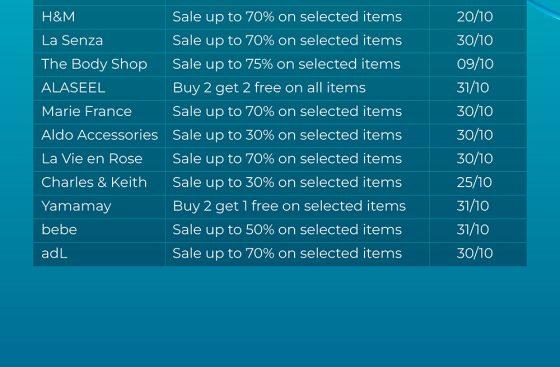
Task: Select the Yamamay store name
Action: tap(76, 206)
